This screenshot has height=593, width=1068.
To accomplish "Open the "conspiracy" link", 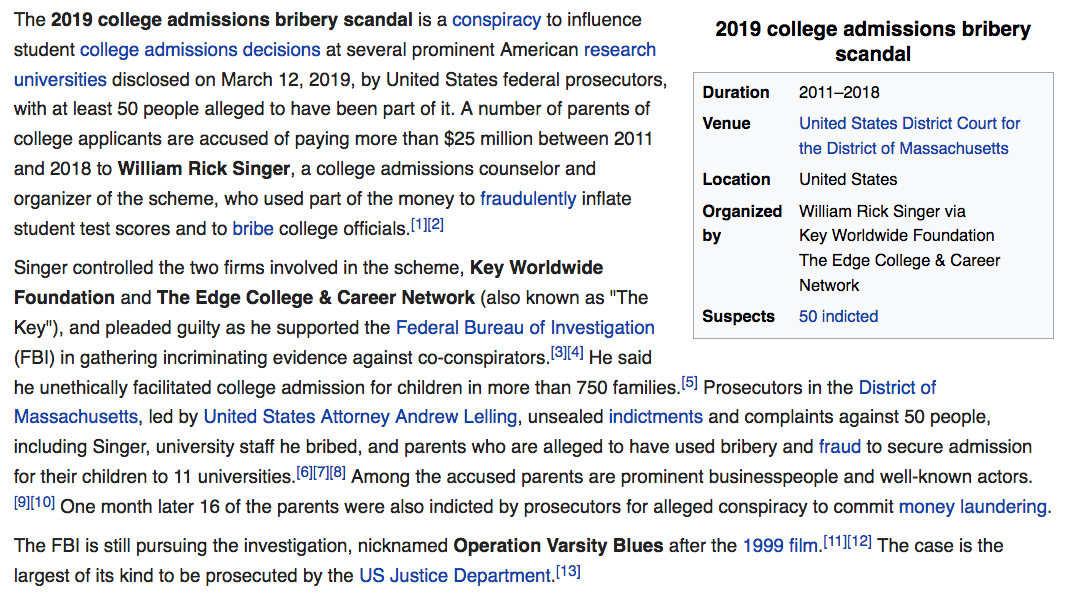I will tap(496, 20).
